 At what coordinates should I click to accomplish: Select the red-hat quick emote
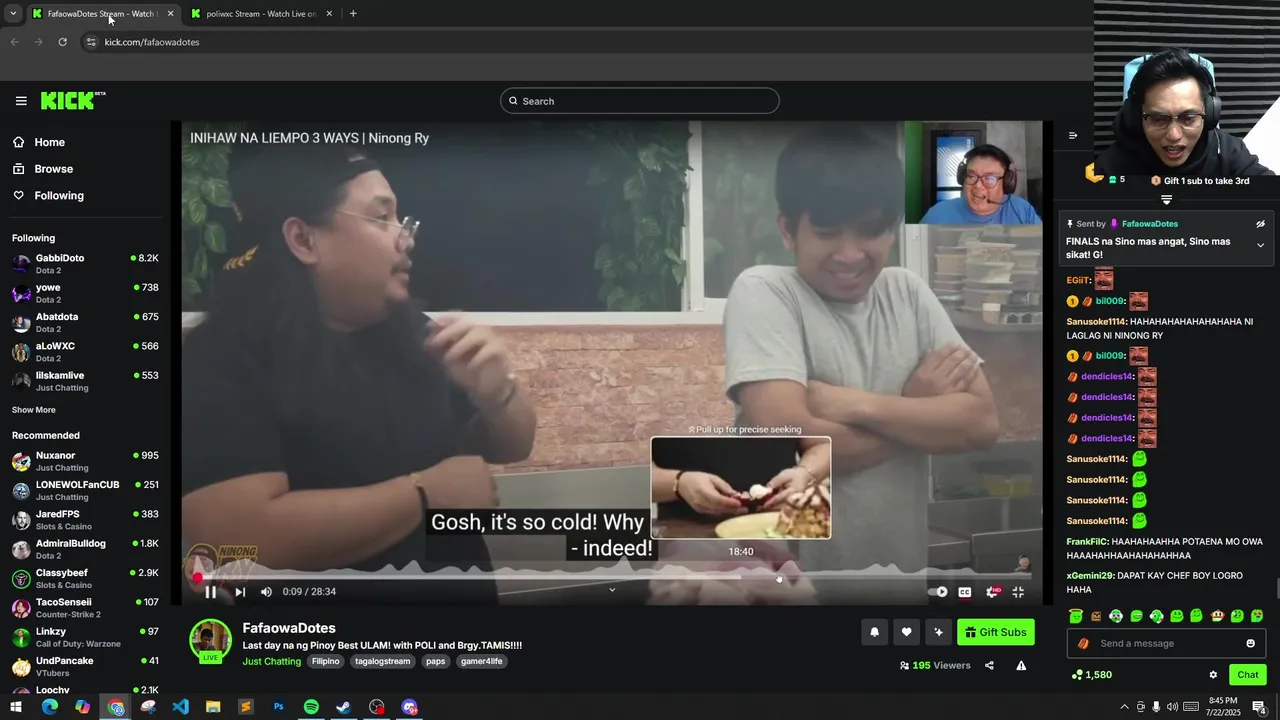(1217, 616)
